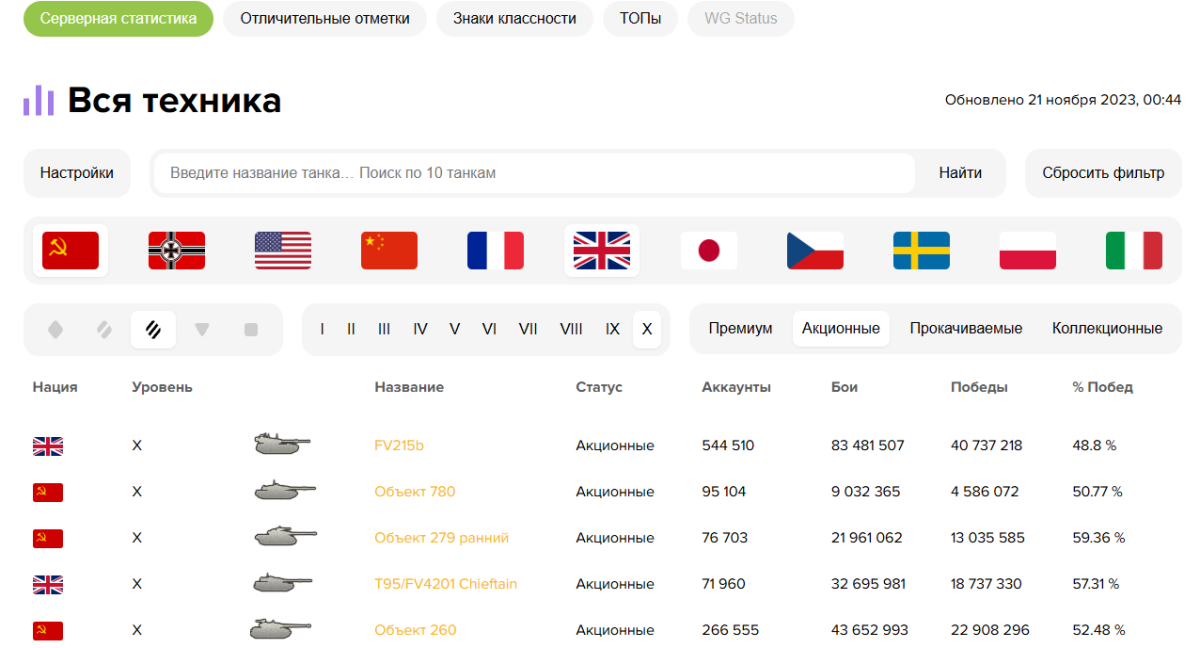Click the tank name search field
Screen dimensions: 1200x648
click(534, 173)
